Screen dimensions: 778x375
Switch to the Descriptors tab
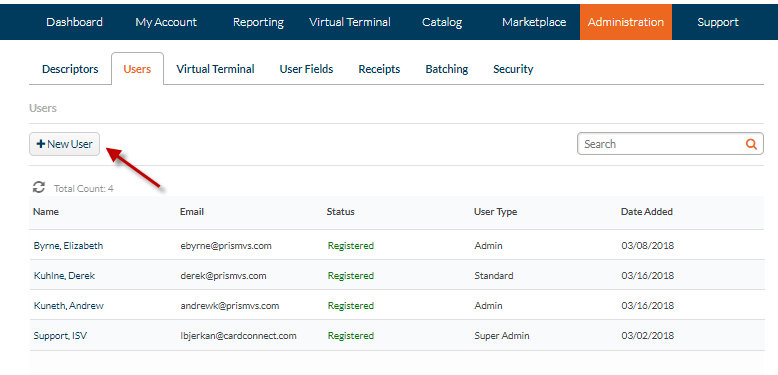pyautogui.click(x=70, y=69)
